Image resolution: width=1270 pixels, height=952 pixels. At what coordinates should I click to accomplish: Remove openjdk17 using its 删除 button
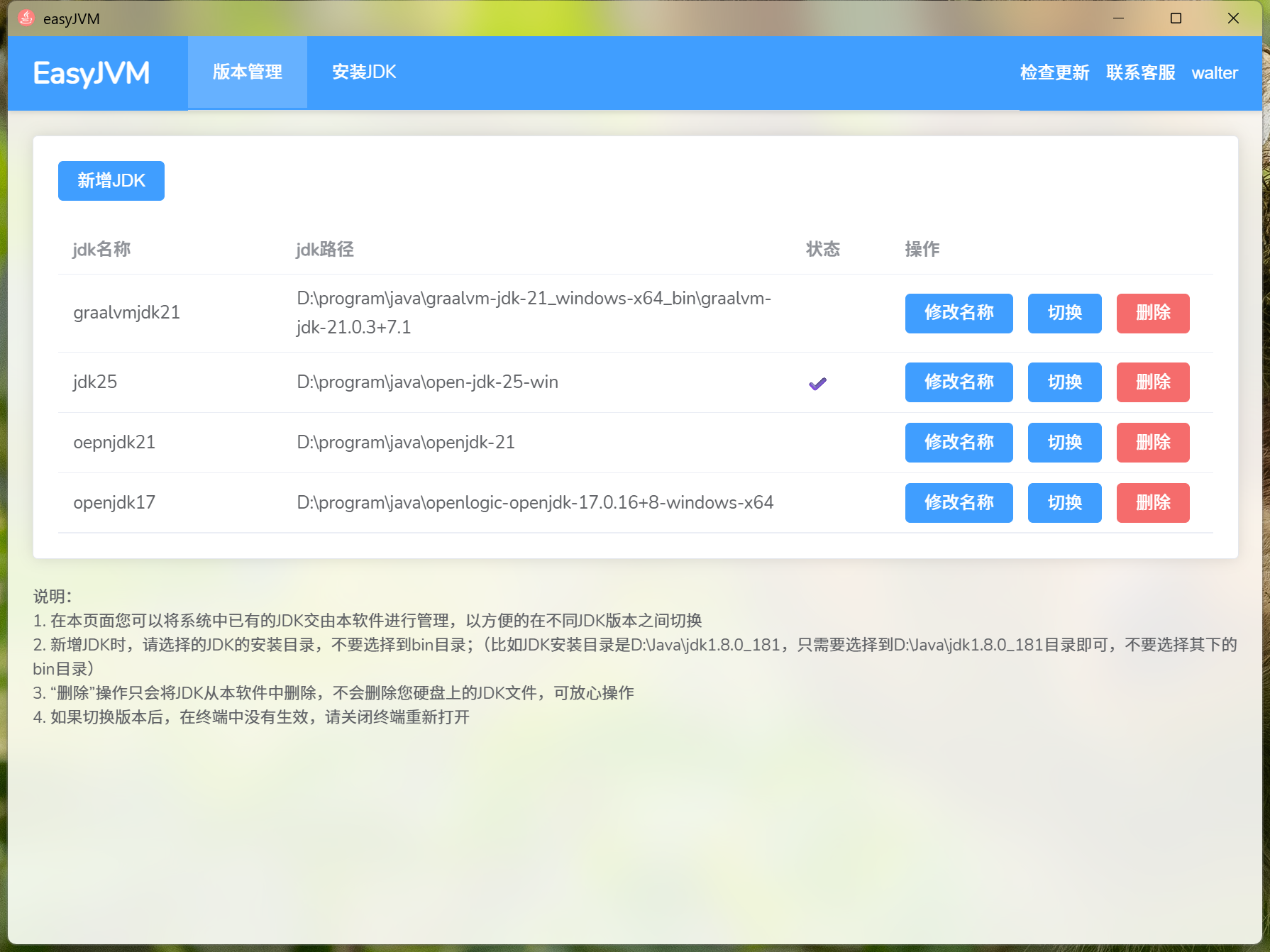point(1152,502)
